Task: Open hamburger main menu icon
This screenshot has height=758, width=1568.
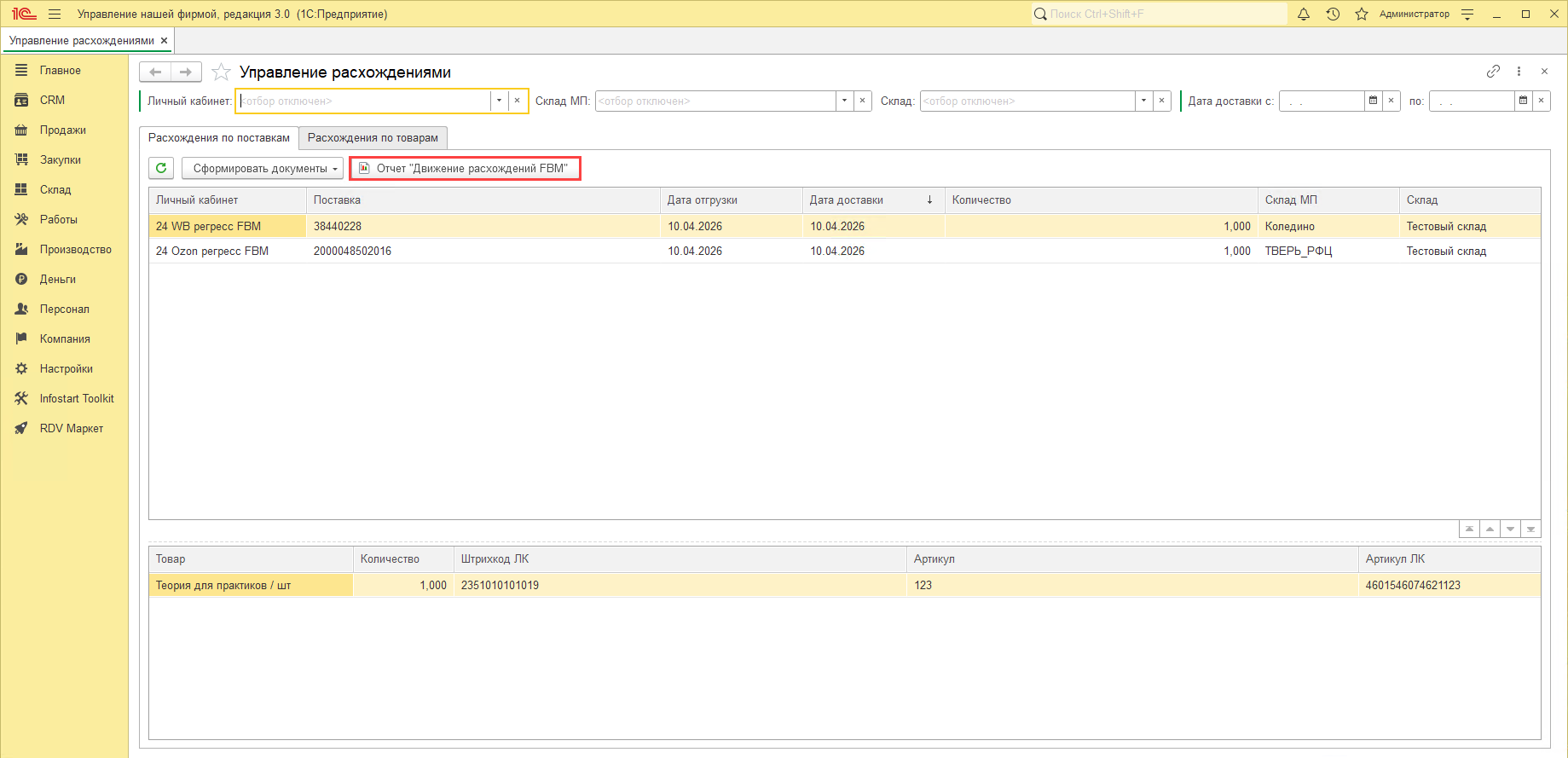Action: tap(55, 14)
